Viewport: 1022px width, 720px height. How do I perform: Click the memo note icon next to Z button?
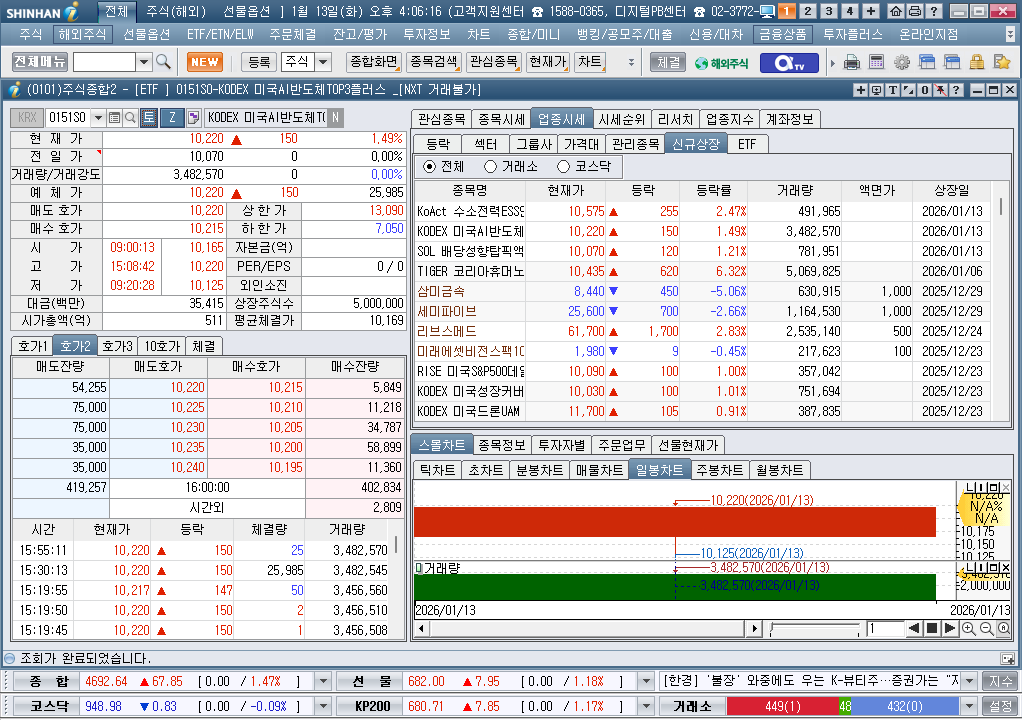pyautogui.click(x=193, y=117)
